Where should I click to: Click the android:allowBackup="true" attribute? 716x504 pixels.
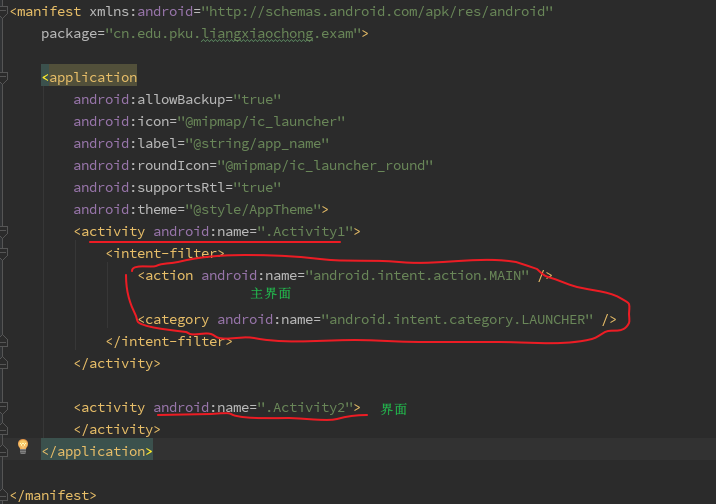[x=177, y=100]
